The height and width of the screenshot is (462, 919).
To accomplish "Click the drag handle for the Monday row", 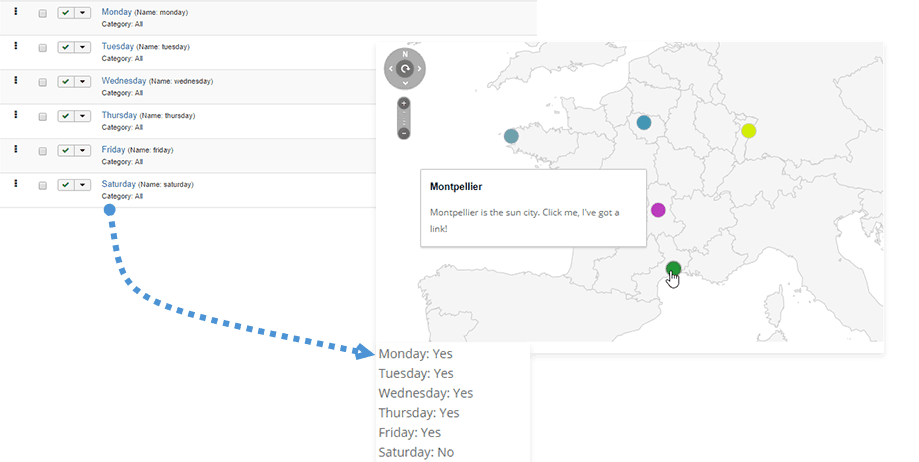I will click(16, 12).
